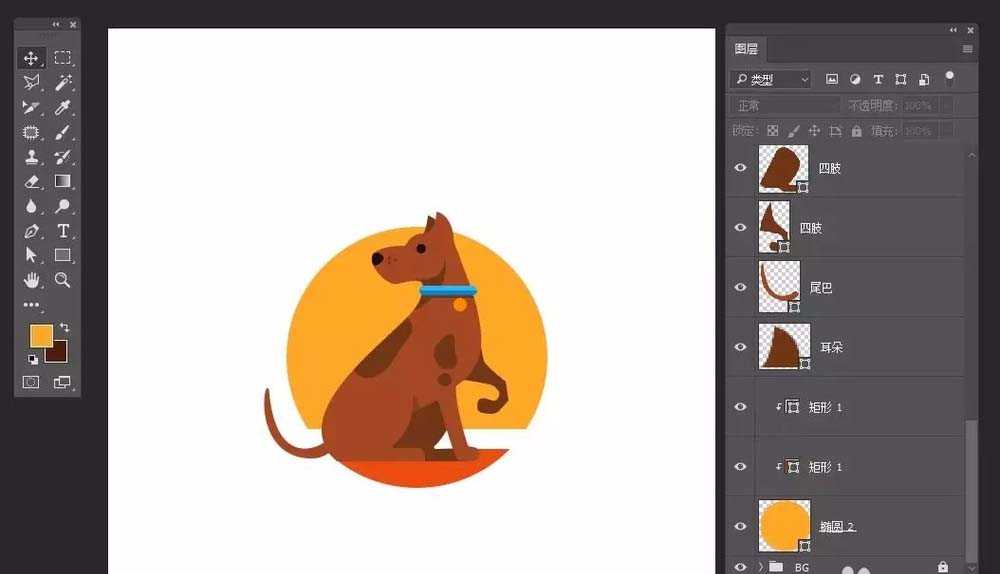The width and height of the screenshot is (1000, 574).
Task: Choose the Eraser tool
Action: tap(31, 182)
